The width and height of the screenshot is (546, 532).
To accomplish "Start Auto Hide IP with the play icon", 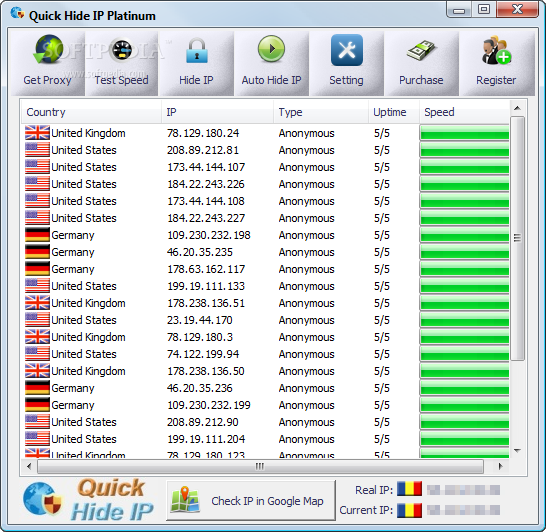I will coord(271,49).
